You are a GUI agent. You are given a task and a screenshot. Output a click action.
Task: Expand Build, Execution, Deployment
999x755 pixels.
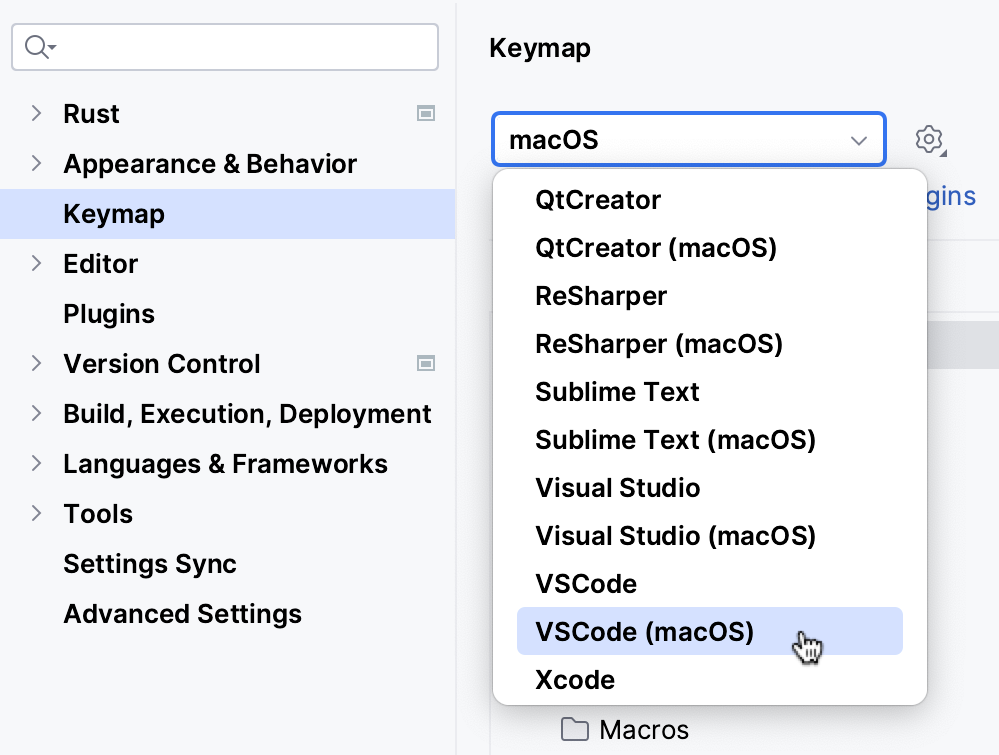[36, 413]
